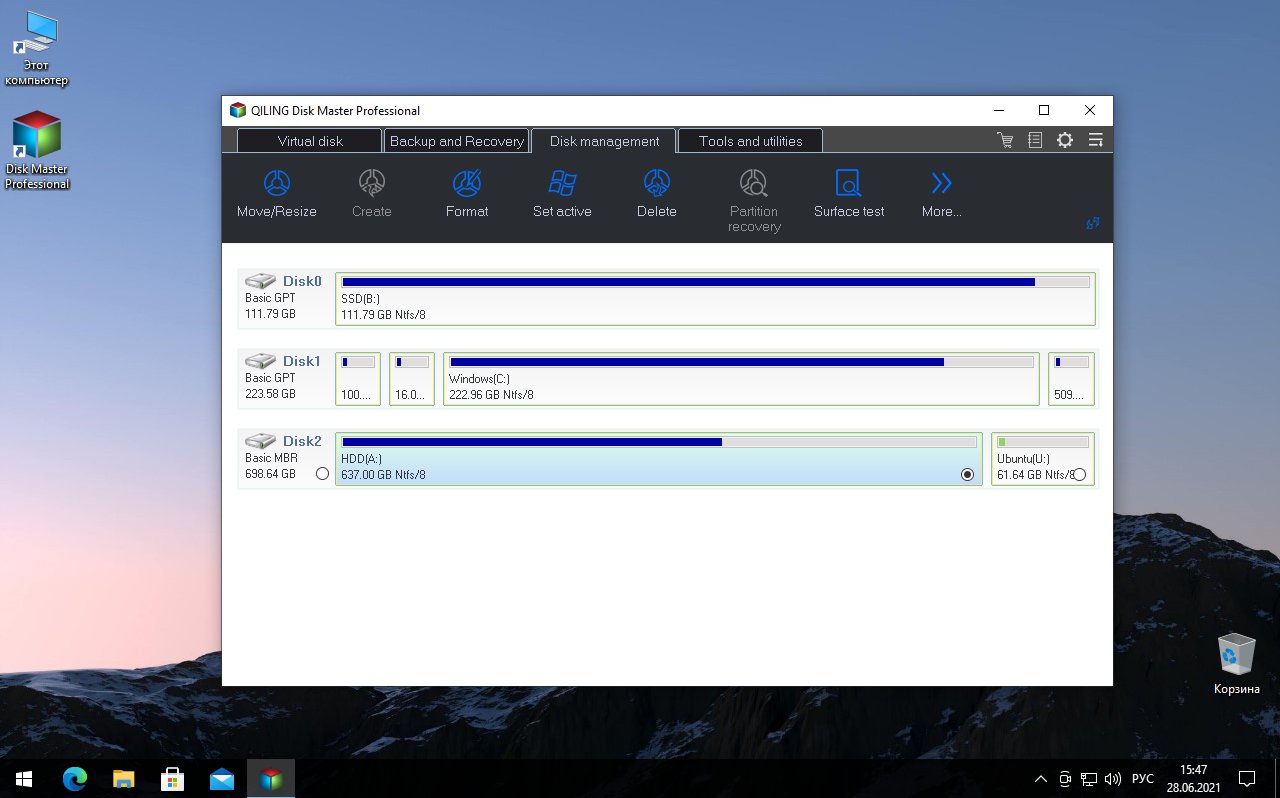Go to Tools and utilities tab

click(x=751, y=141)
